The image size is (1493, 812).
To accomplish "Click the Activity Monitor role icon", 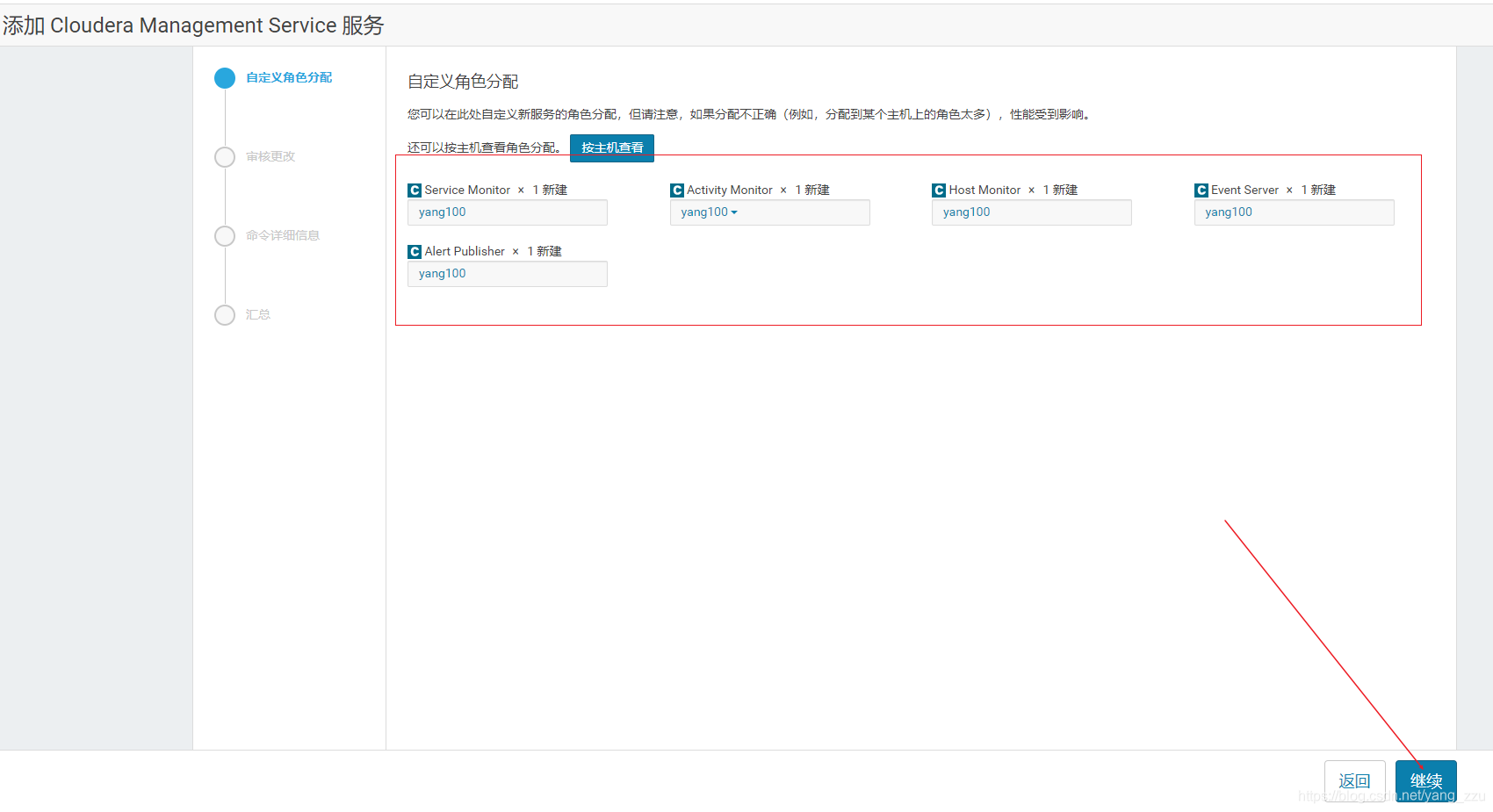I will [677, 190].
